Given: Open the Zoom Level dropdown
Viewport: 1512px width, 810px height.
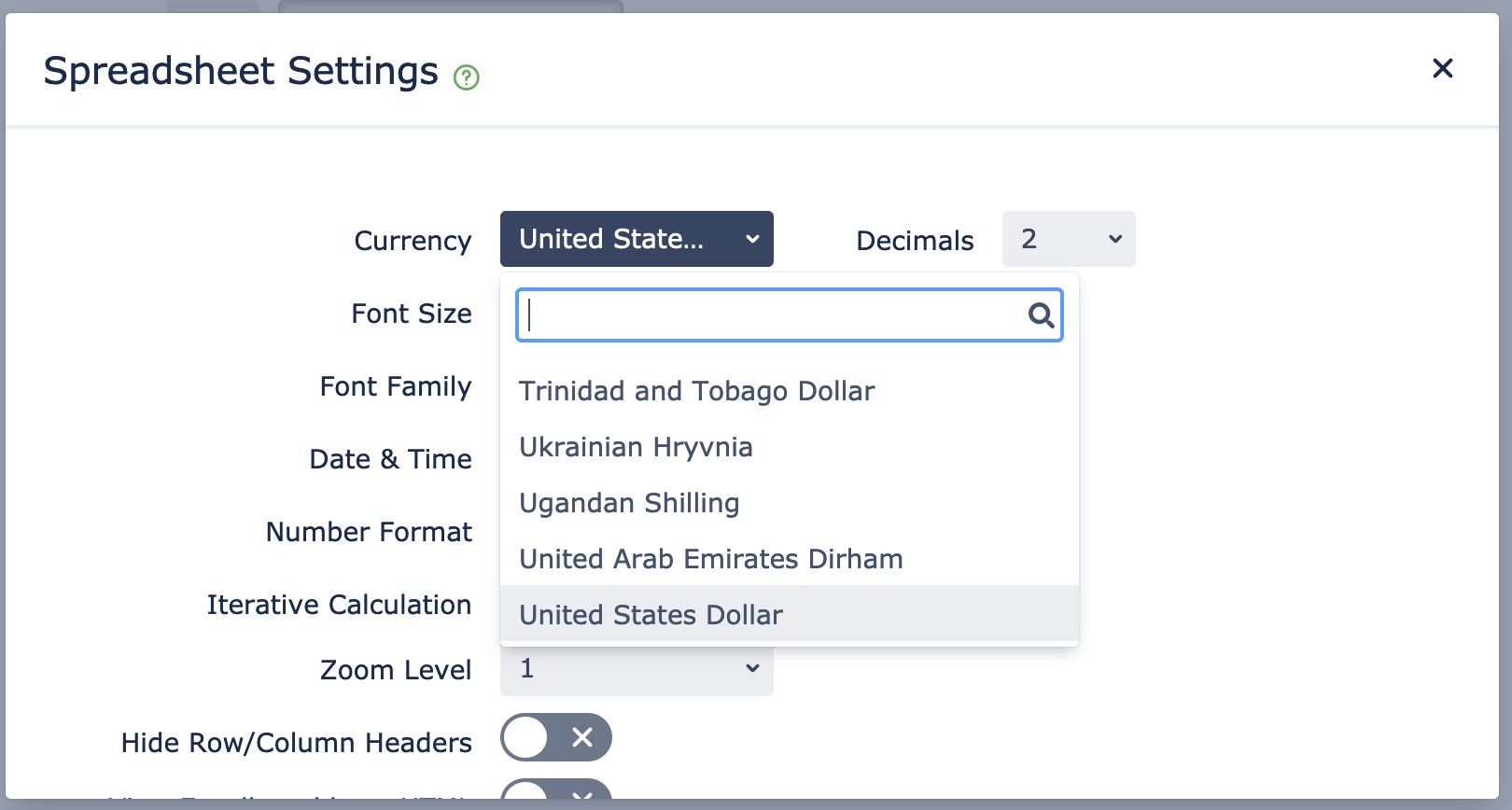Looking at the screenshot, I should pos(637,670).
